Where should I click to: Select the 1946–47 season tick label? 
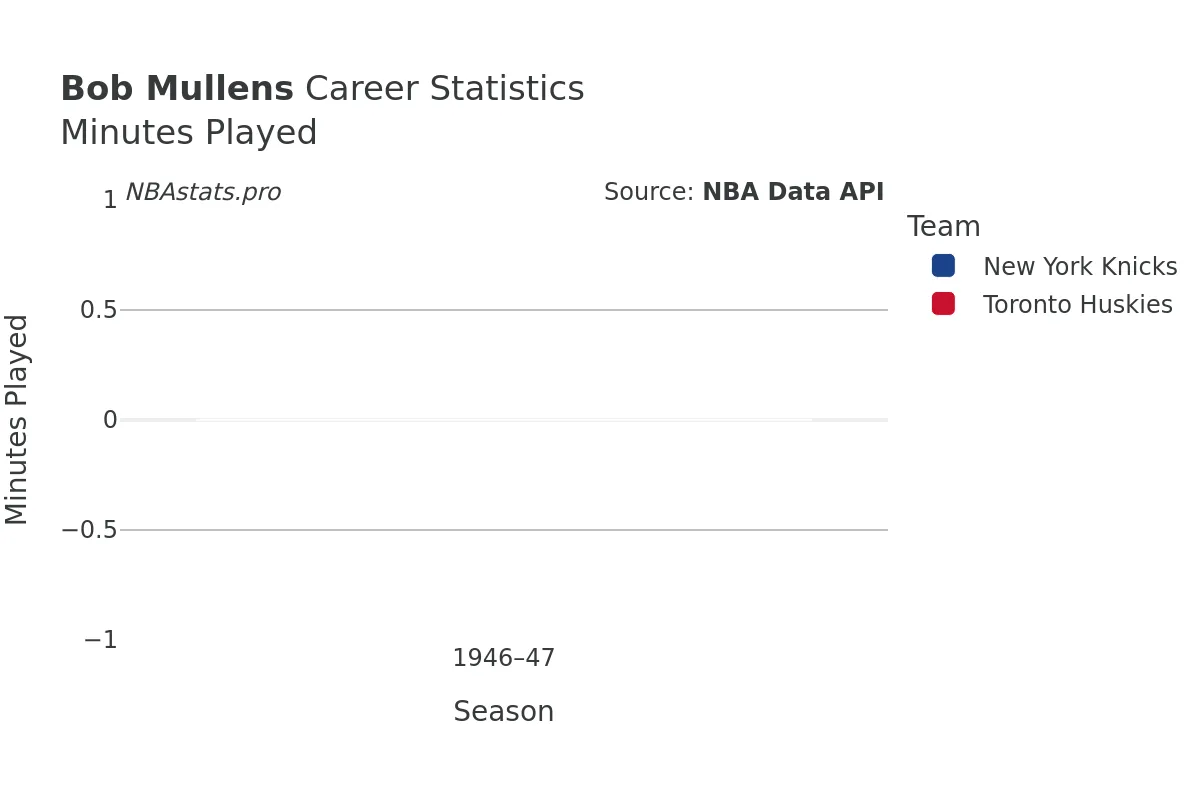click(503, 658)
